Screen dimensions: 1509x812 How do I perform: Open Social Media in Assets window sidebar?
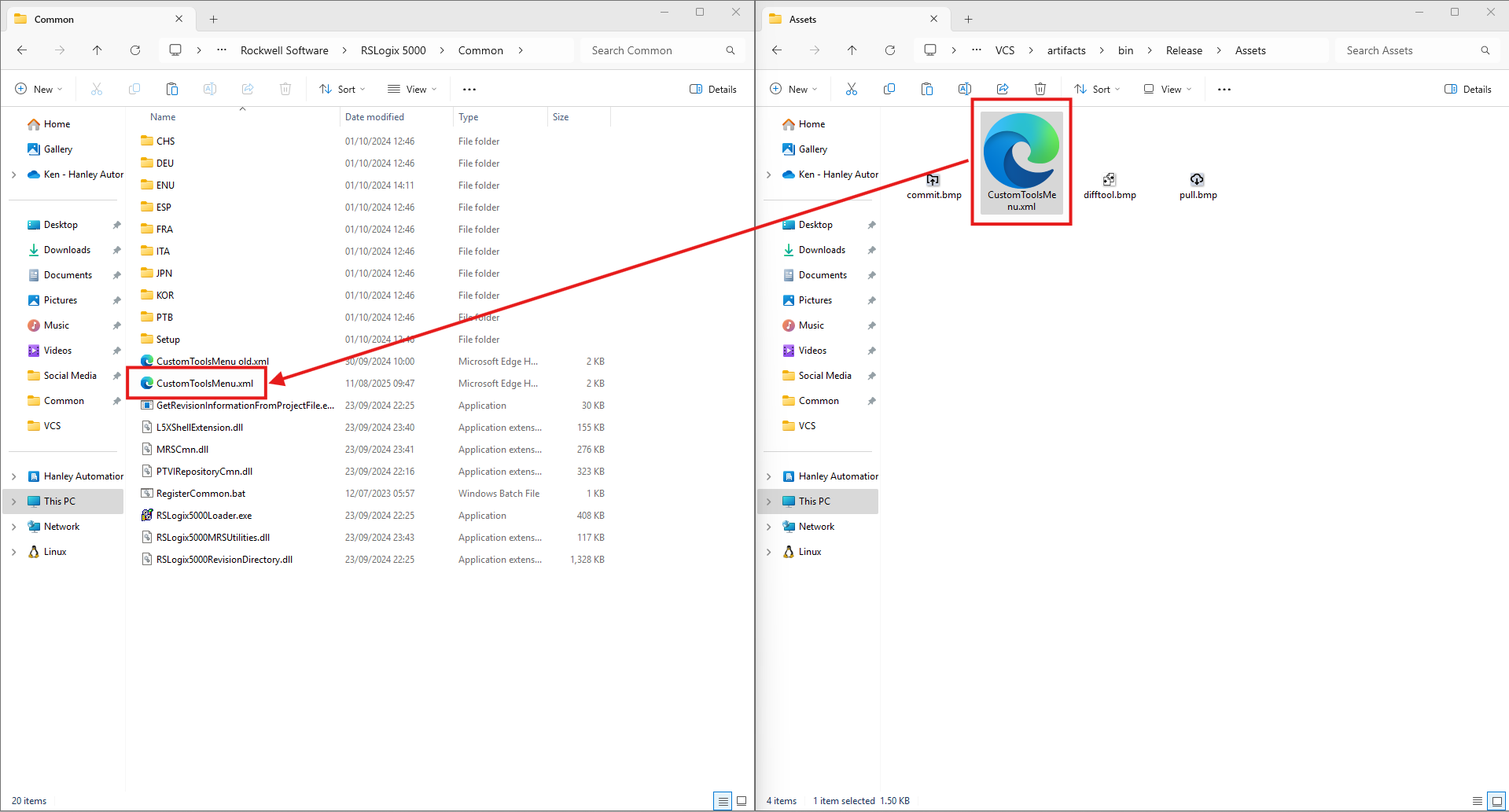coord(825,376)
